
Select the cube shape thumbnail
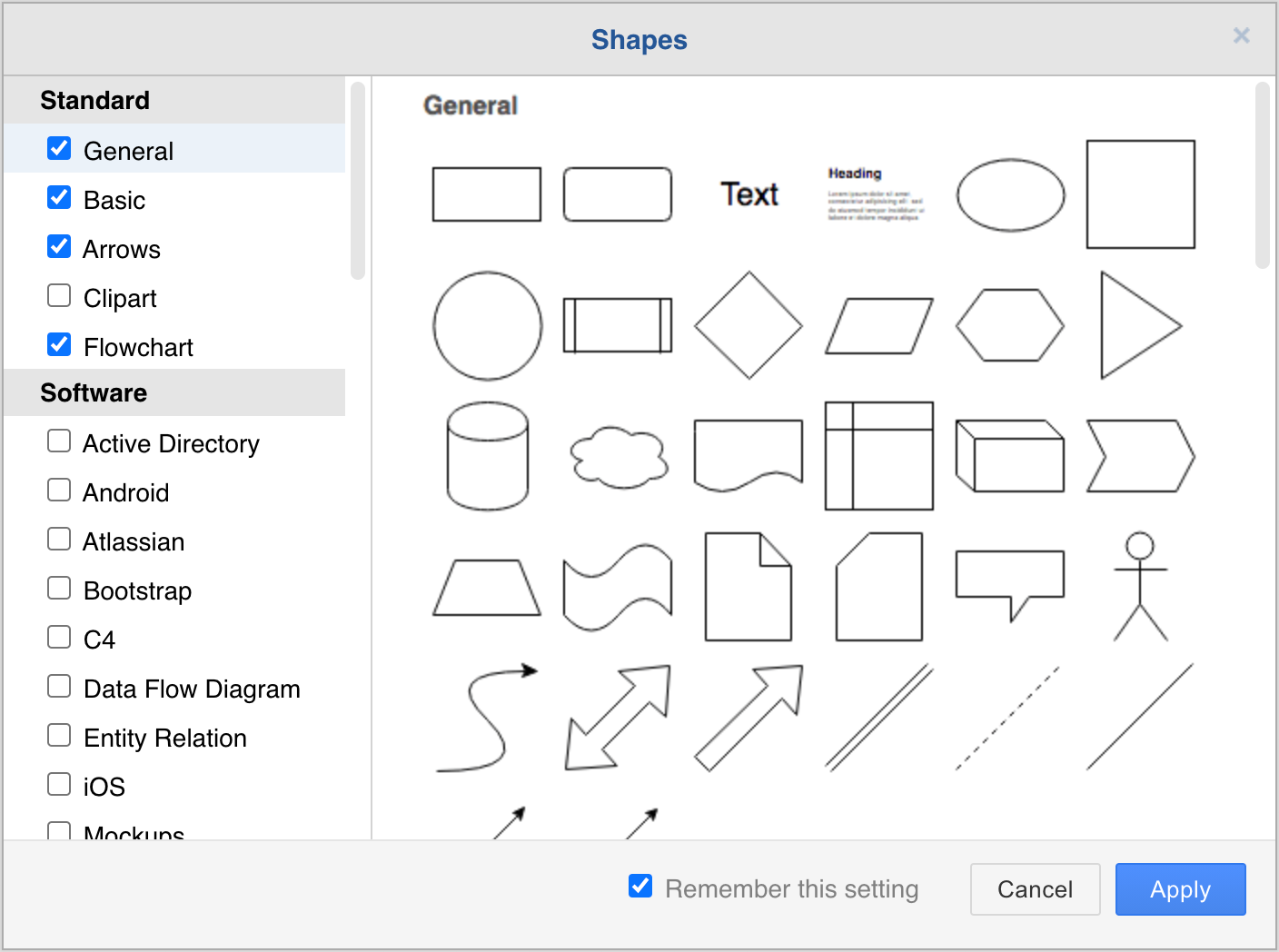pos(1009,456)
